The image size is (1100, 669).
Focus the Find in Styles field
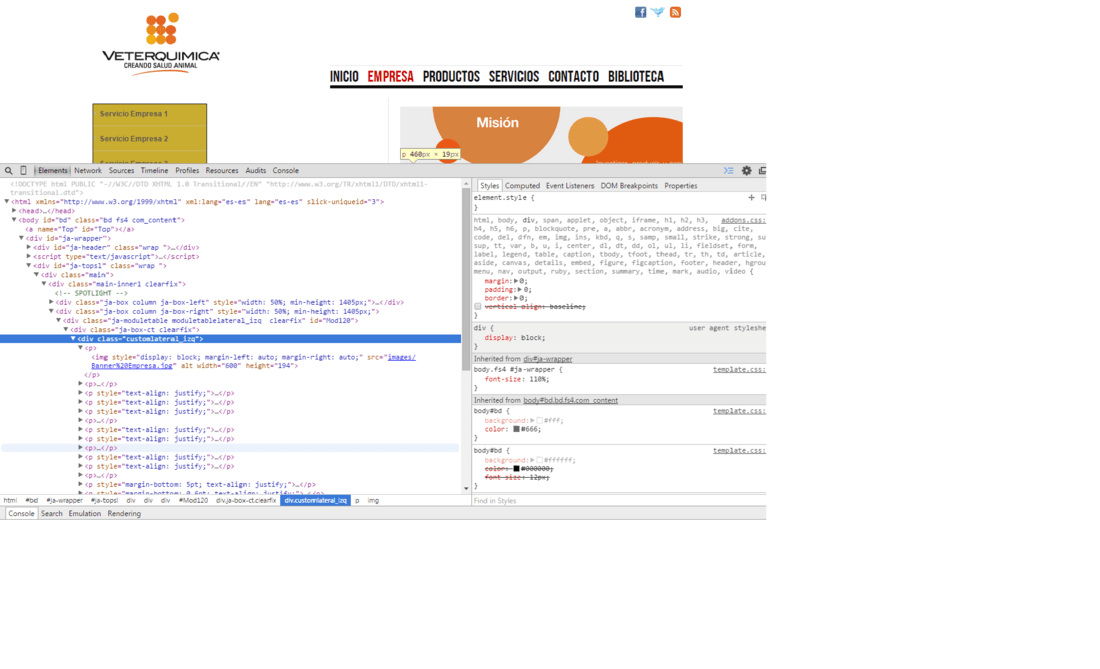(619, 501)
